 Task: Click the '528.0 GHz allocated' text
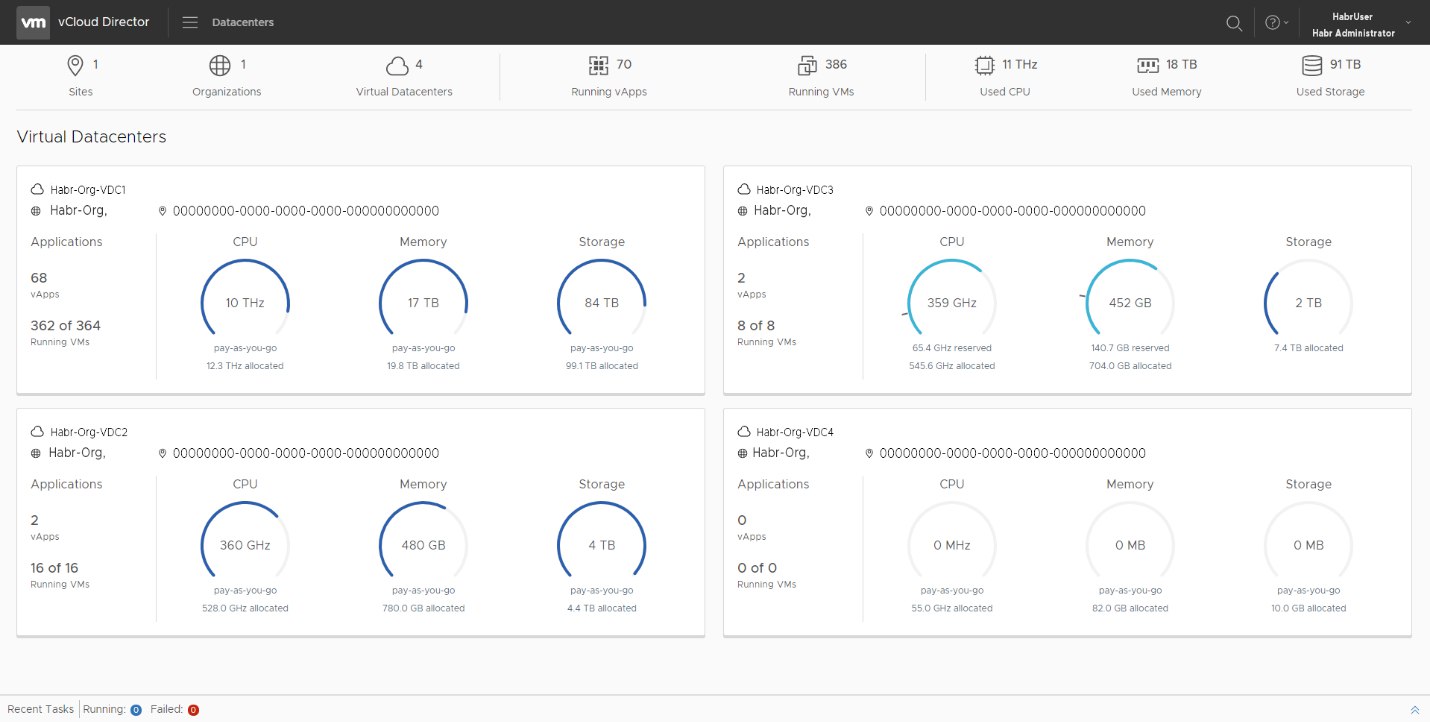point(245,608)
